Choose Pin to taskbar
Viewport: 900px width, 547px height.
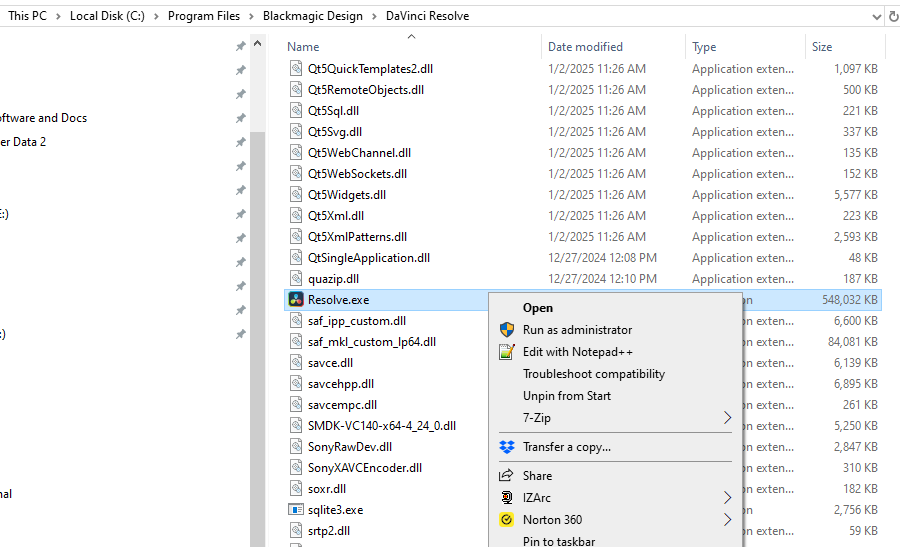558,541
